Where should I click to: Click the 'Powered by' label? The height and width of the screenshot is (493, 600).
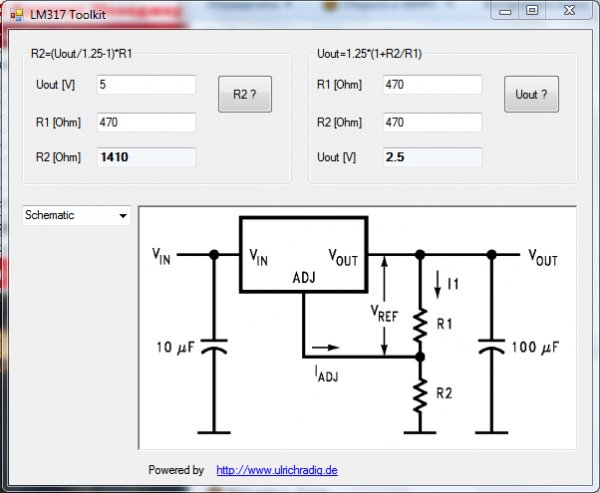[176, 470]
